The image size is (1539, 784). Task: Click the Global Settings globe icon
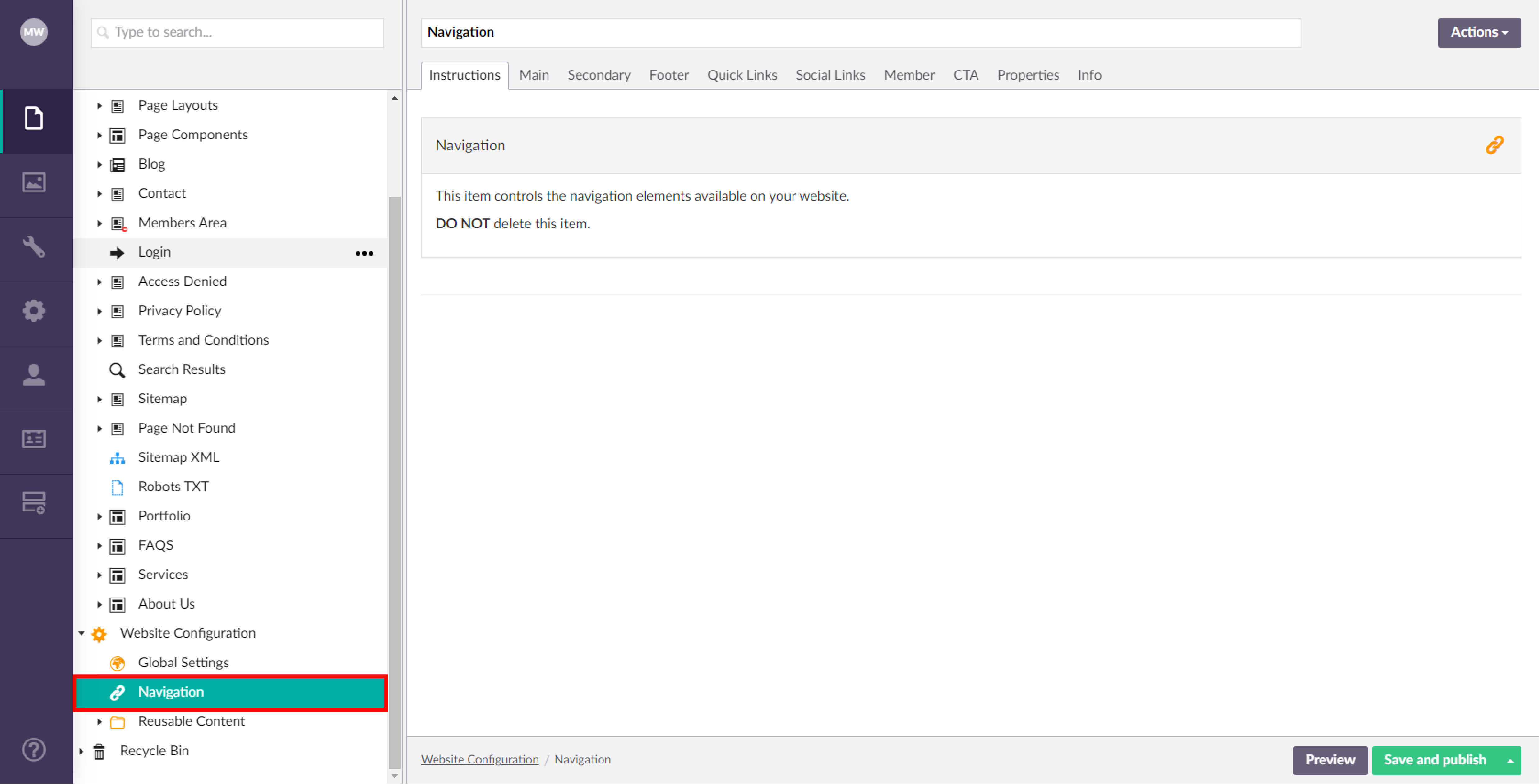coord(117,663)
